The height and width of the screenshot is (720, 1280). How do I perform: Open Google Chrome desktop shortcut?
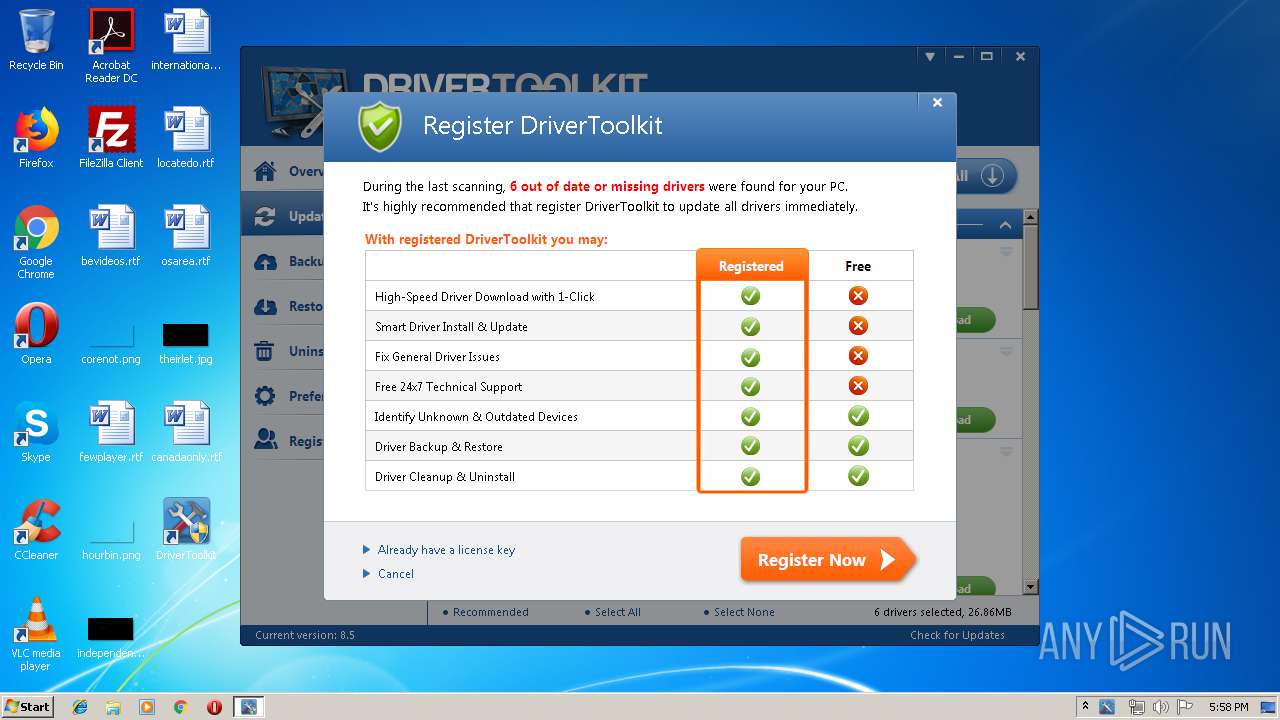pyautogui.click(x=36, y=242)
